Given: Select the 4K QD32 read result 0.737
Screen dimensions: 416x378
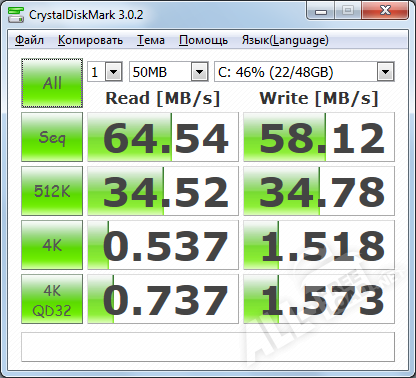Looking at the screenshot, I should click(163, 299).
